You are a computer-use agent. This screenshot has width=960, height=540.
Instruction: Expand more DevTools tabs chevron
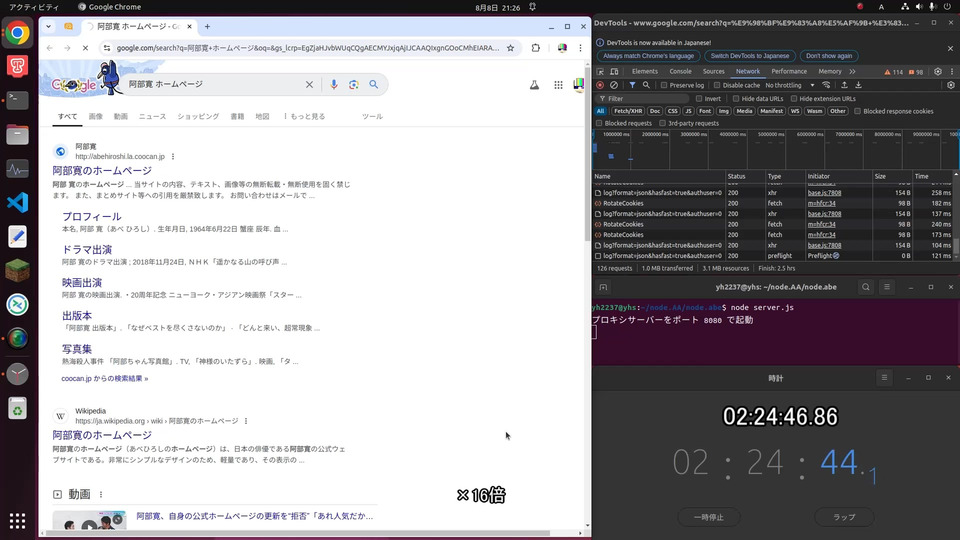click(x=852, y=72)
